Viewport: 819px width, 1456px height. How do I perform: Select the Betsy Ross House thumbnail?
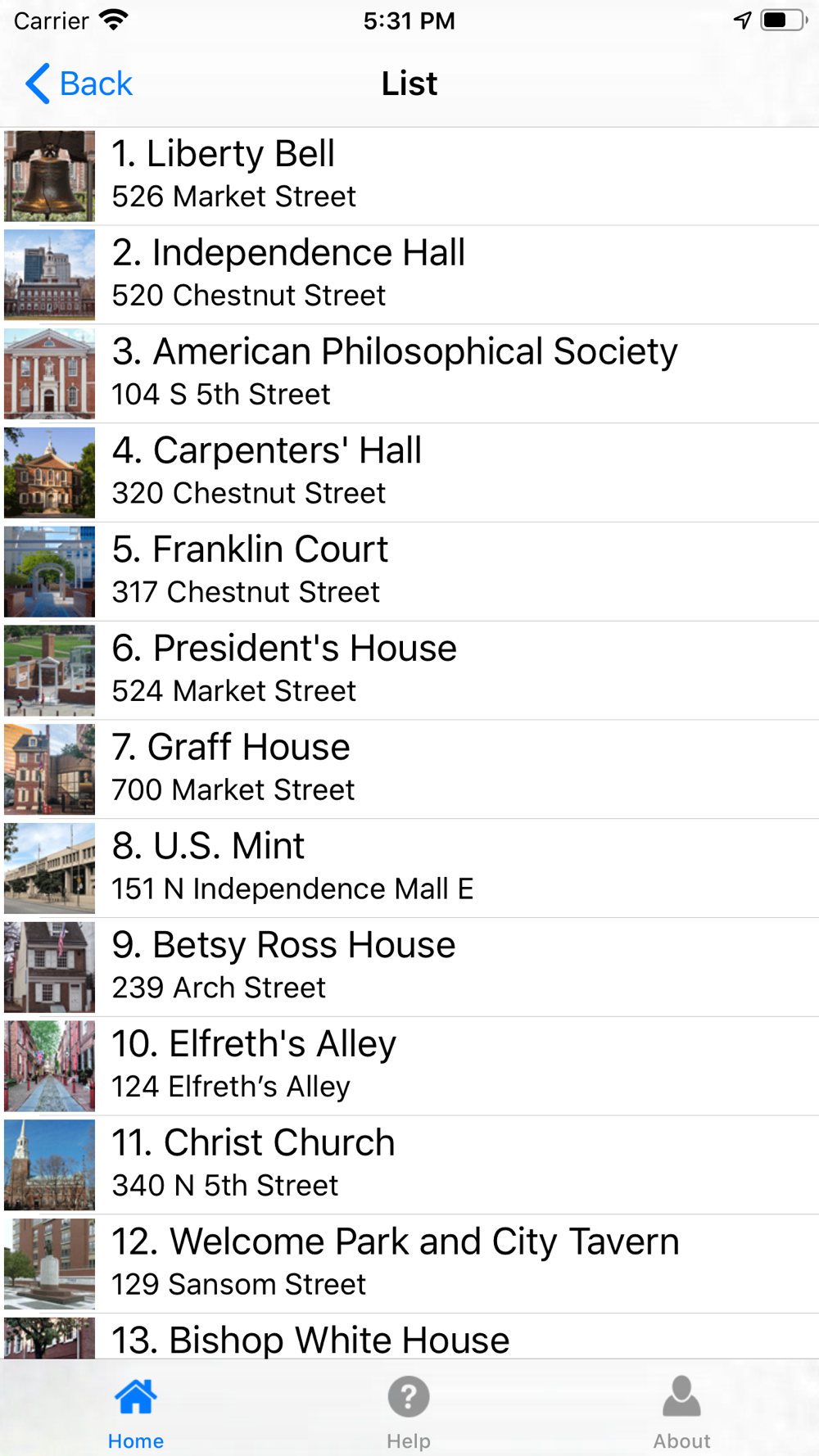(x=49, y=967)
